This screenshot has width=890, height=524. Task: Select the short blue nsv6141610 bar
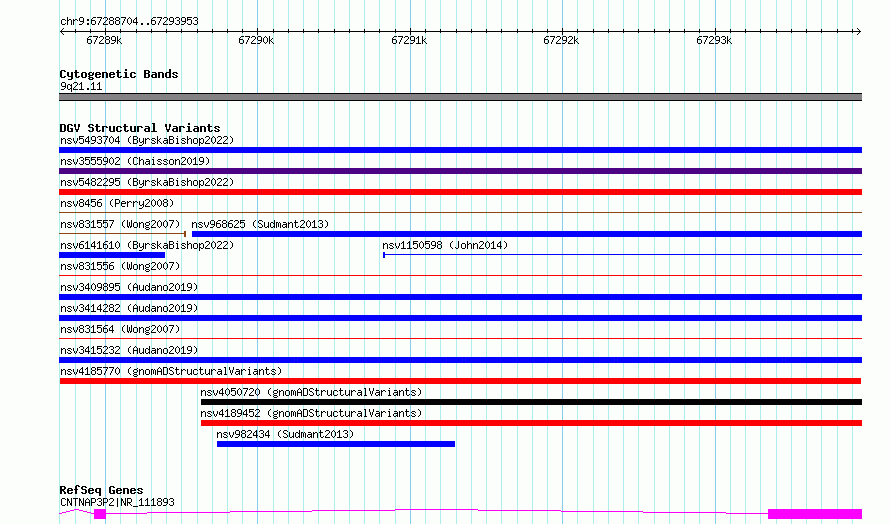pos(112,255)
